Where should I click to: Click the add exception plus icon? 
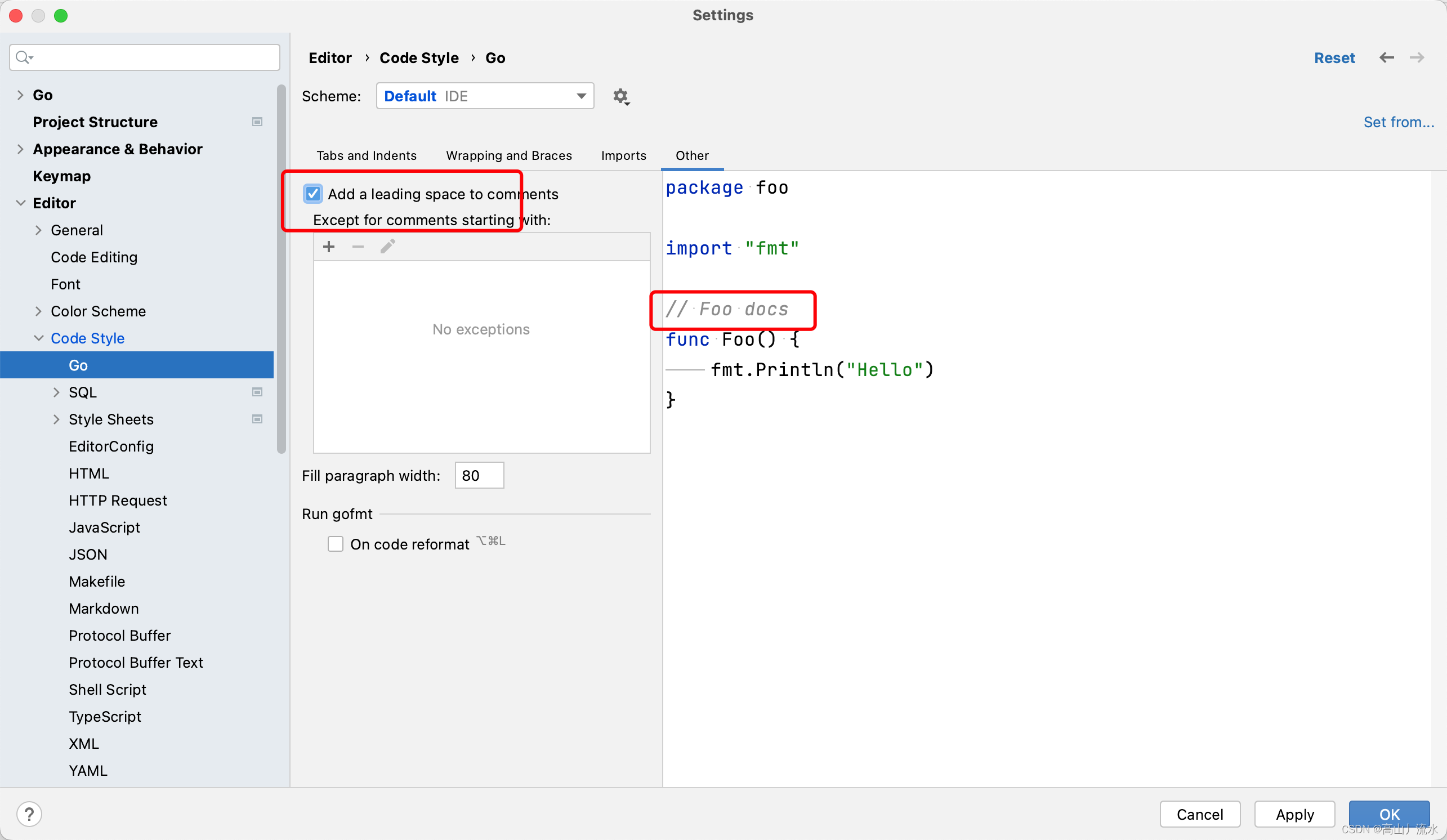pos(328,247)
